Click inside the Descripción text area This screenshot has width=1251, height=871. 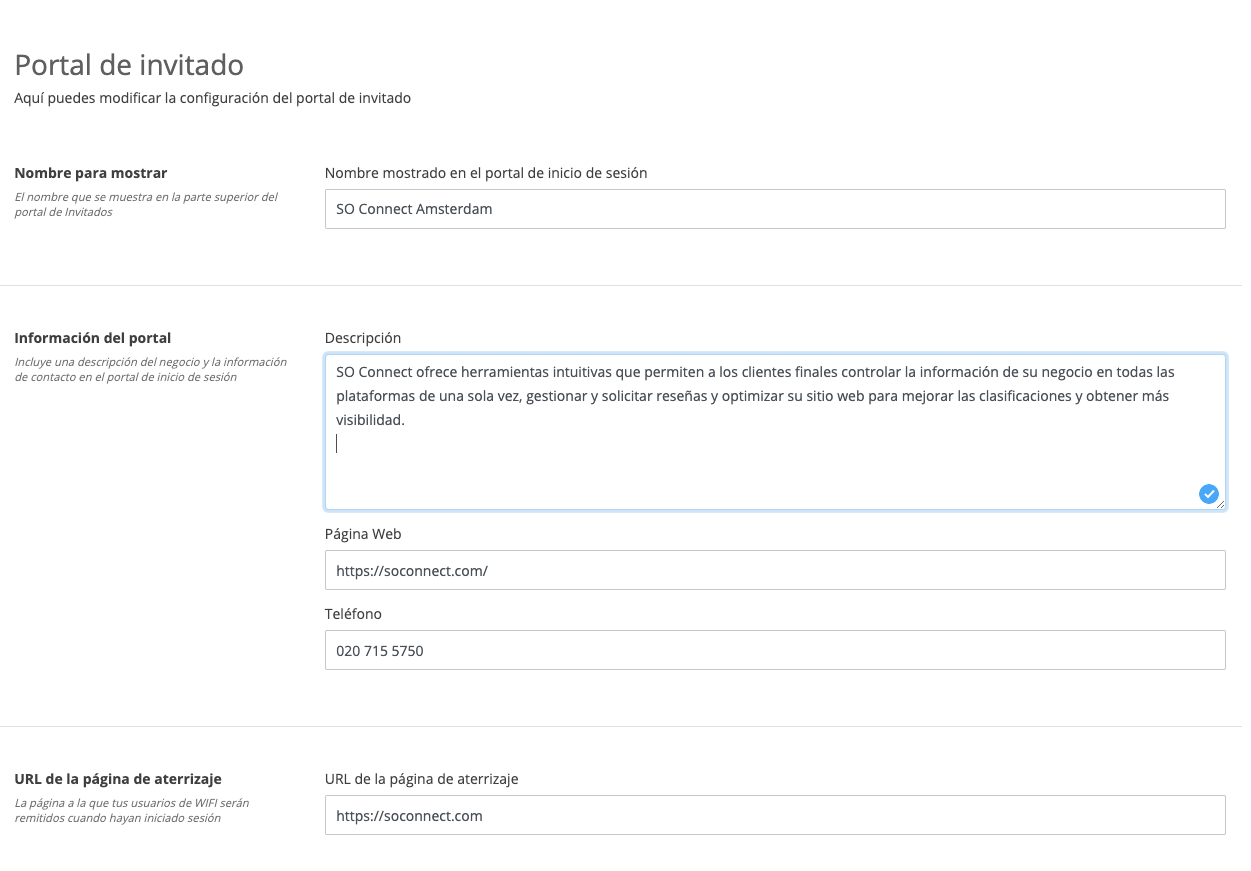tap(775, 432)
